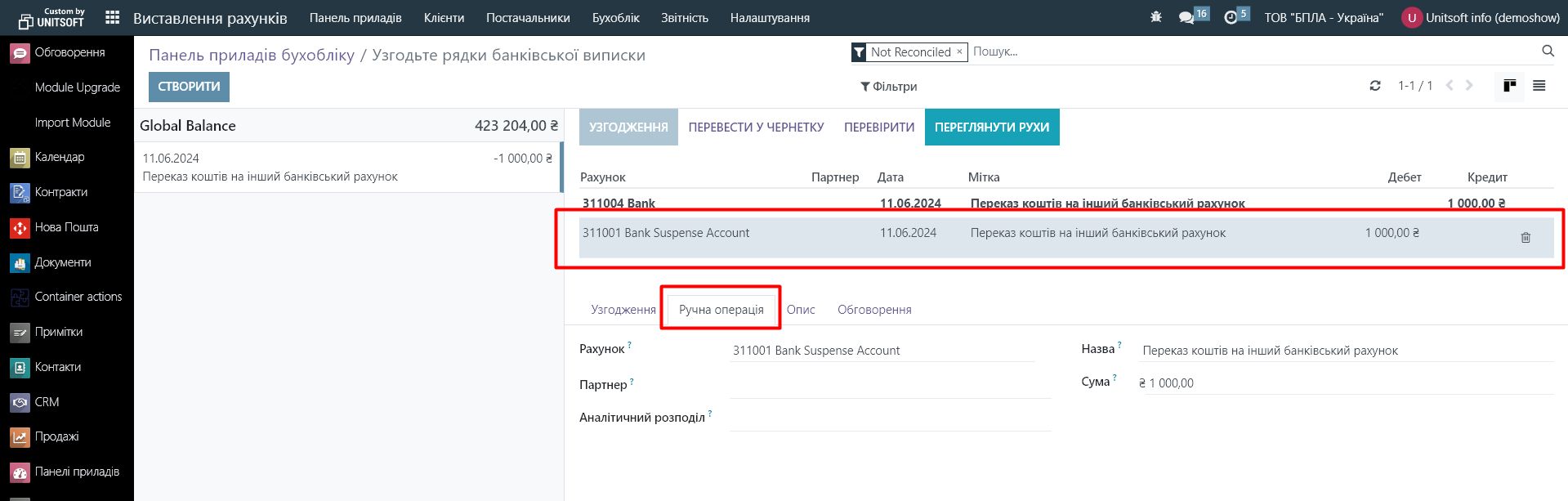Click the debug bug icon
Viewport: 1568px width, 501px height.
click(x=1155, y=17)
